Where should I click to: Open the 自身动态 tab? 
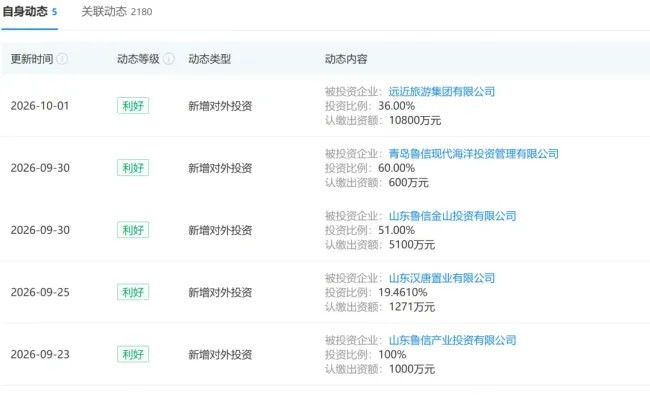tap(29, 12)
